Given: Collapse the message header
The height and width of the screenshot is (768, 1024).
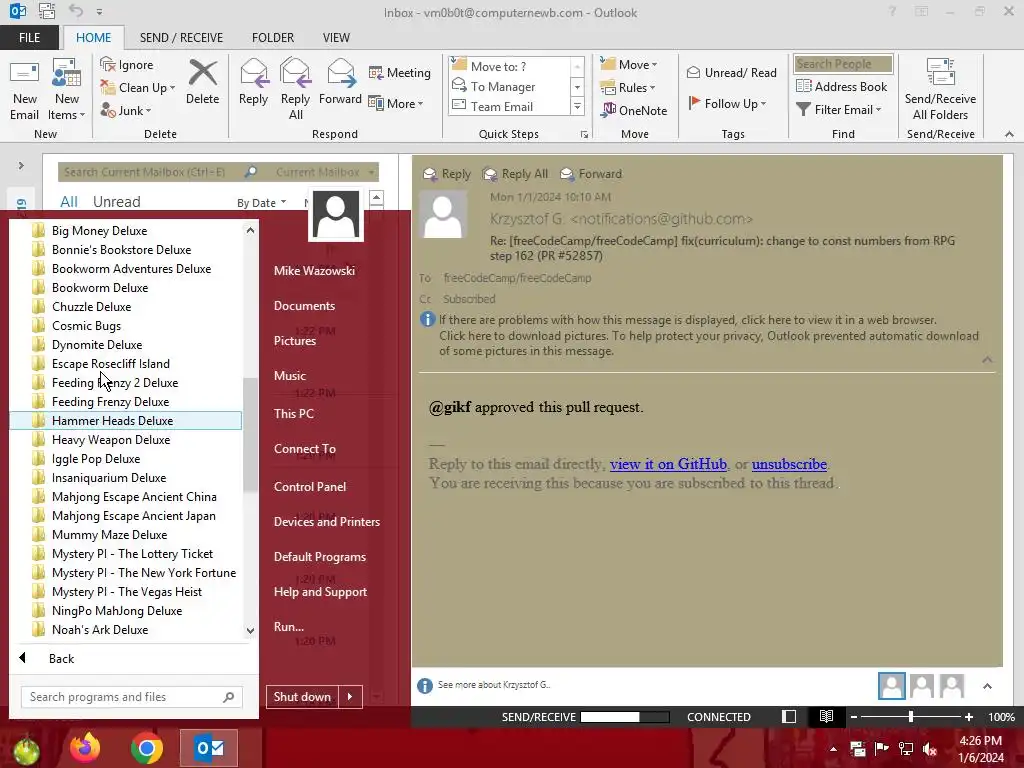Looking at the screenshot, I should tap(987, 360).
